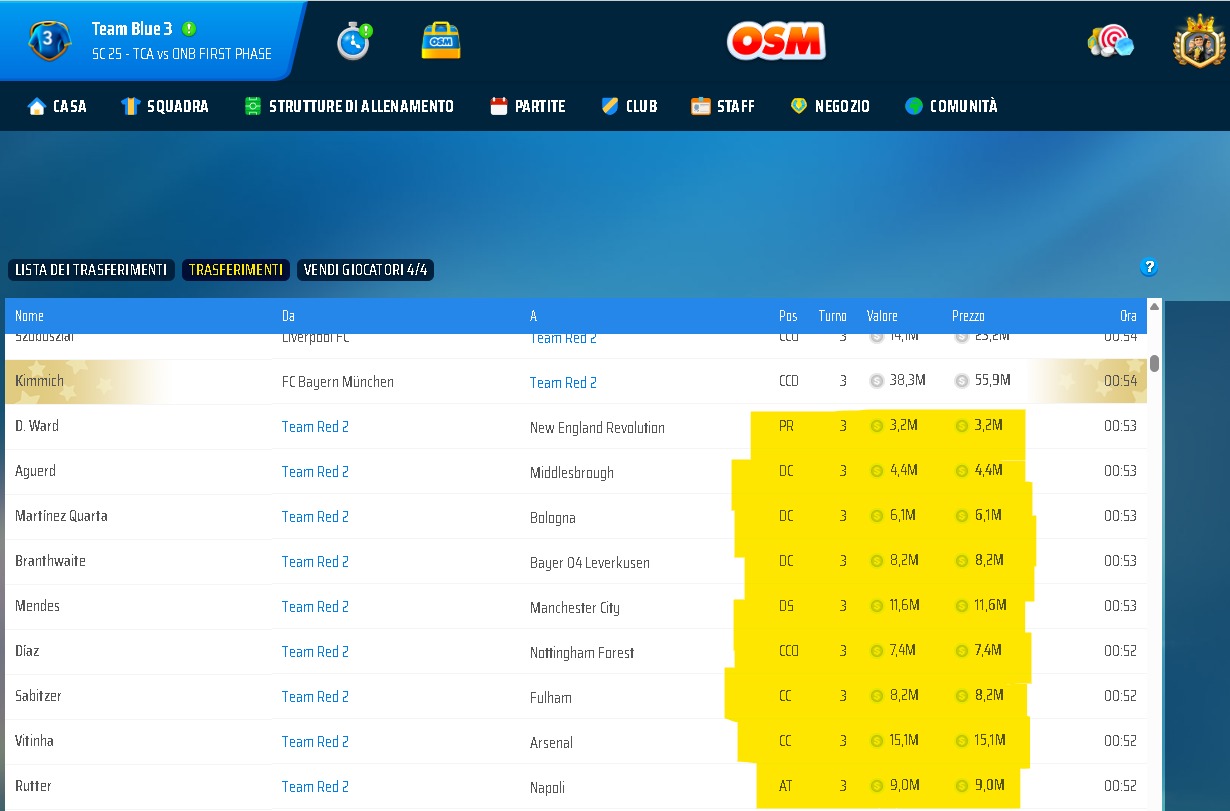Select the Trasferimenti tab
Image resolution: width=1230 pixels, height=811 pixels.
coord(236,270)
